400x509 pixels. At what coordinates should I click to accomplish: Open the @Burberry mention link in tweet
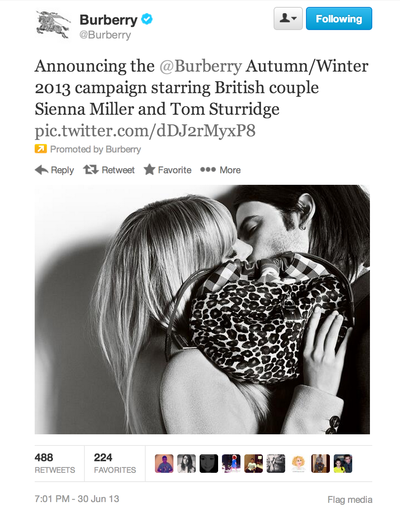(x=200, y=66)
